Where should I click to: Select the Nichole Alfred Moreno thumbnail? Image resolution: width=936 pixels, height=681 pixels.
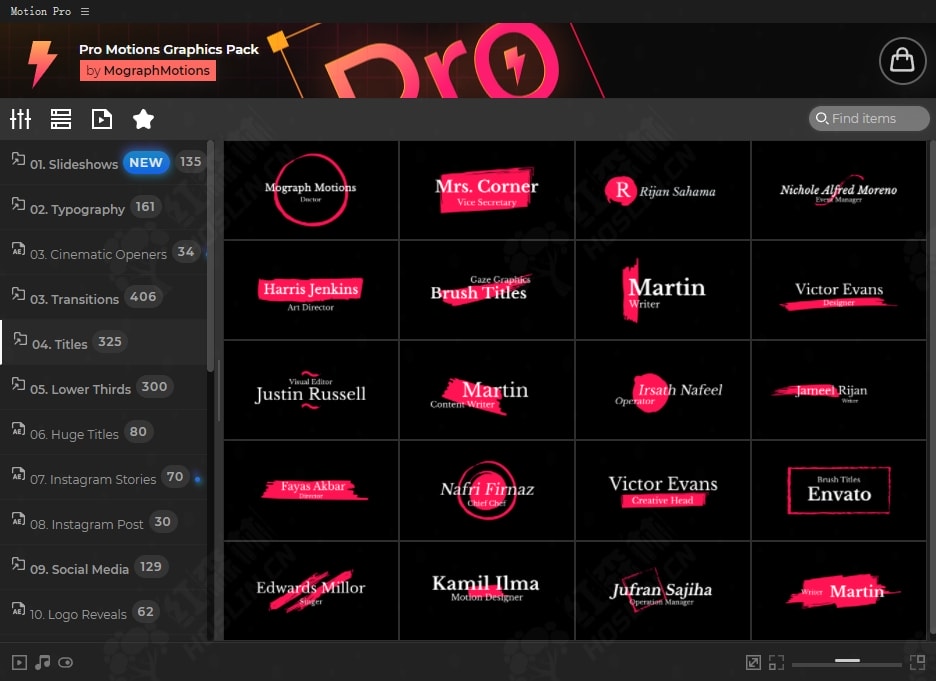[838, 190]
